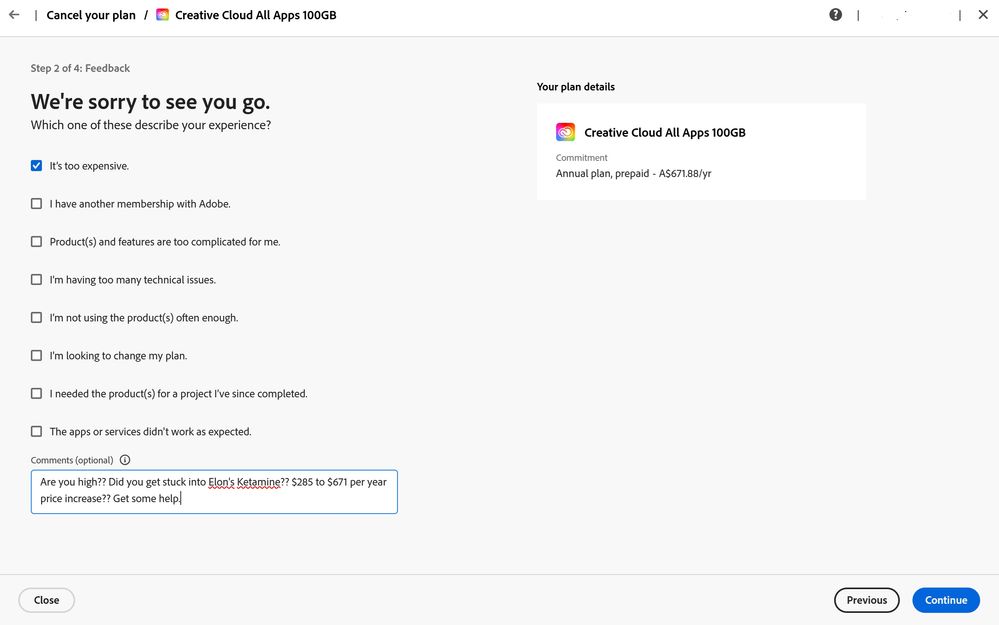Click the "Cancel your plan" breadcrumb

pyautogui.click(x=91, y=15)
